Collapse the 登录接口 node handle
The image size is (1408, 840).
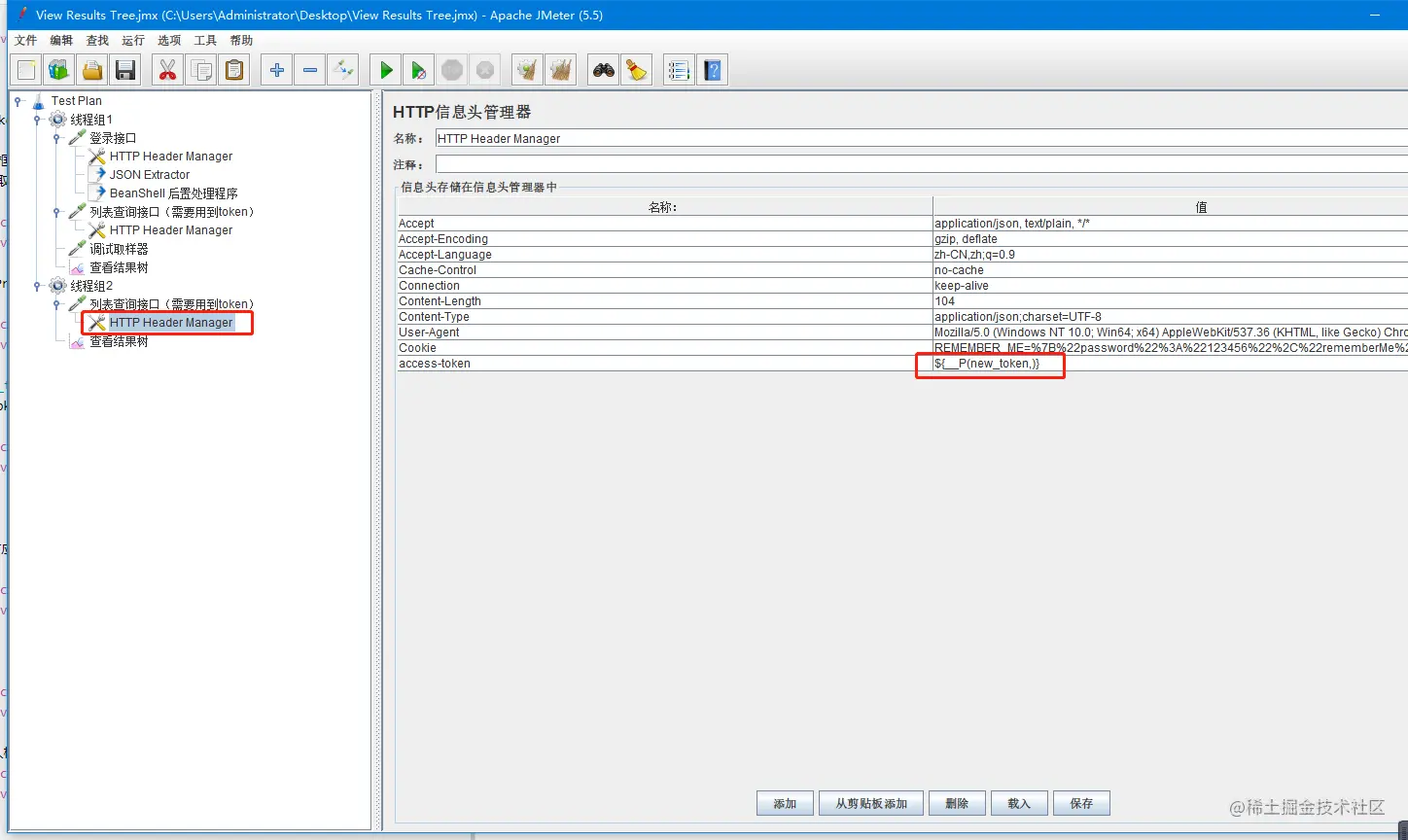(x=57, y=138)
